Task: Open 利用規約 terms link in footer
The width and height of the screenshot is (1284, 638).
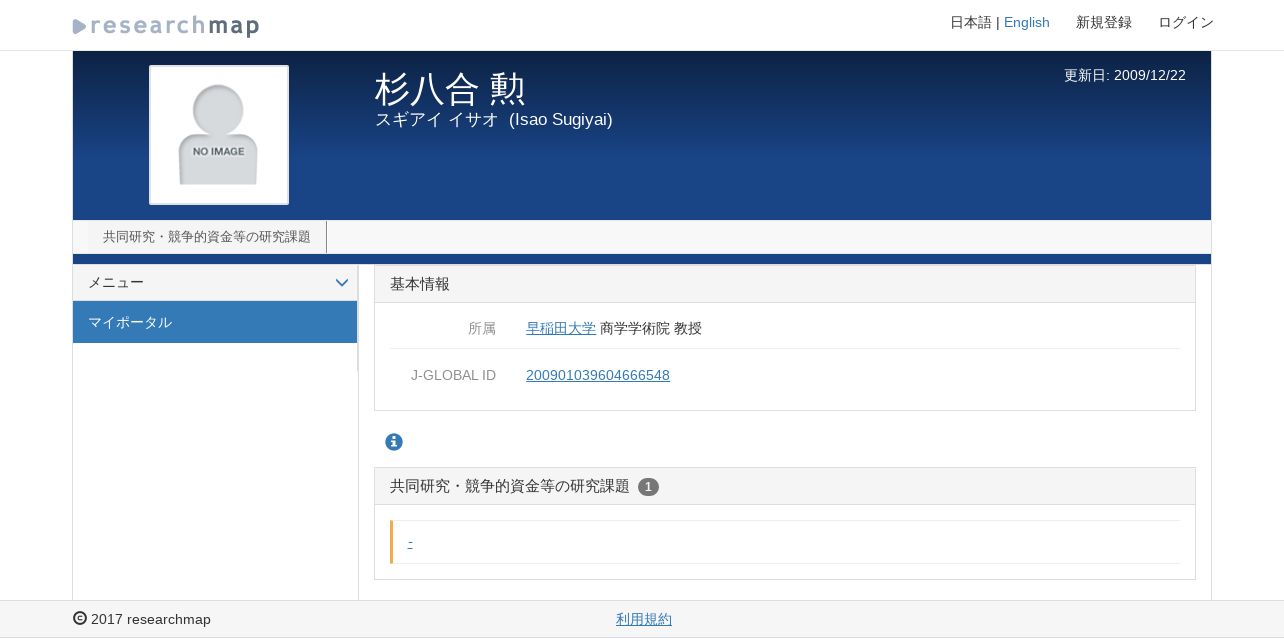Action: point(644,619)
